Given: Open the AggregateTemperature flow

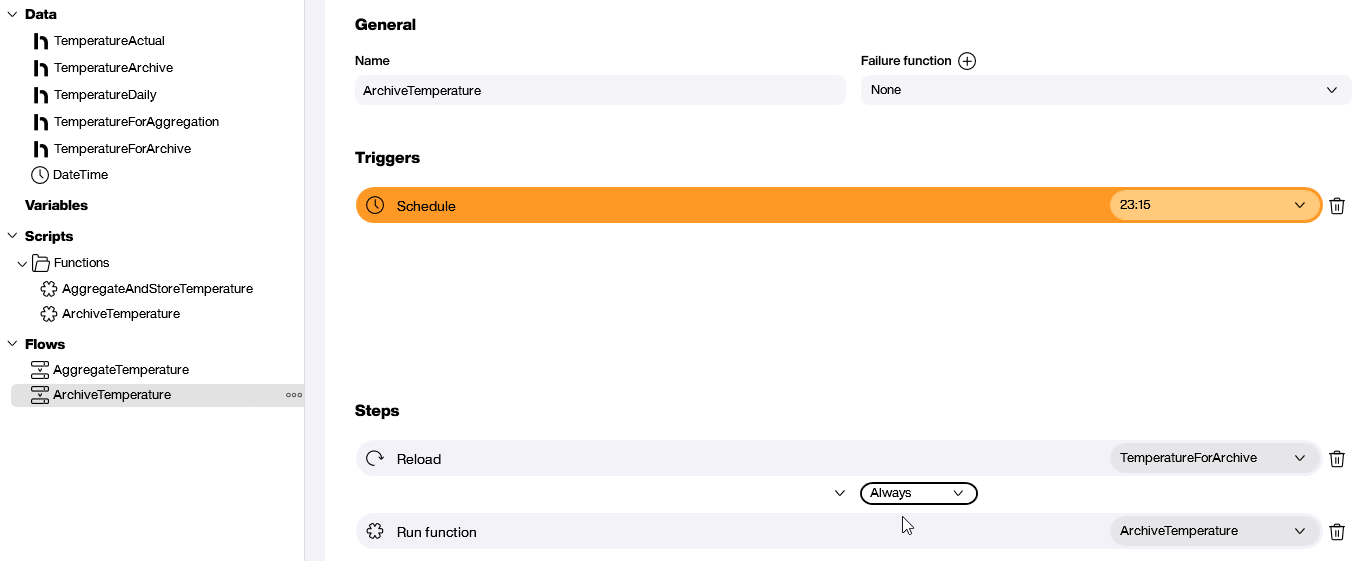Looking at the screenshot, I should click(x=120, y=370).
